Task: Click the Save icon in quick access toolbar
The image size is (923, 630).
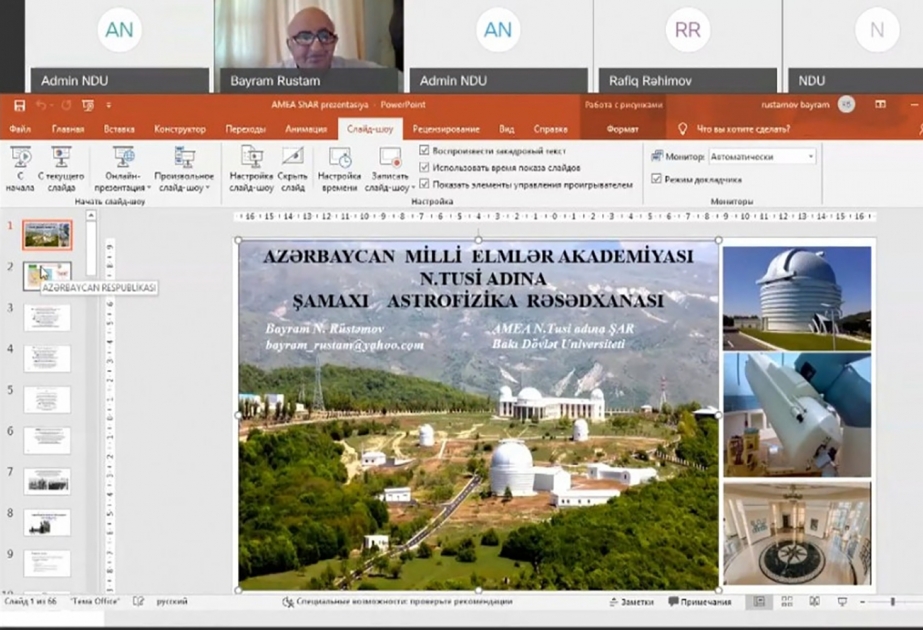Action: 19,105
